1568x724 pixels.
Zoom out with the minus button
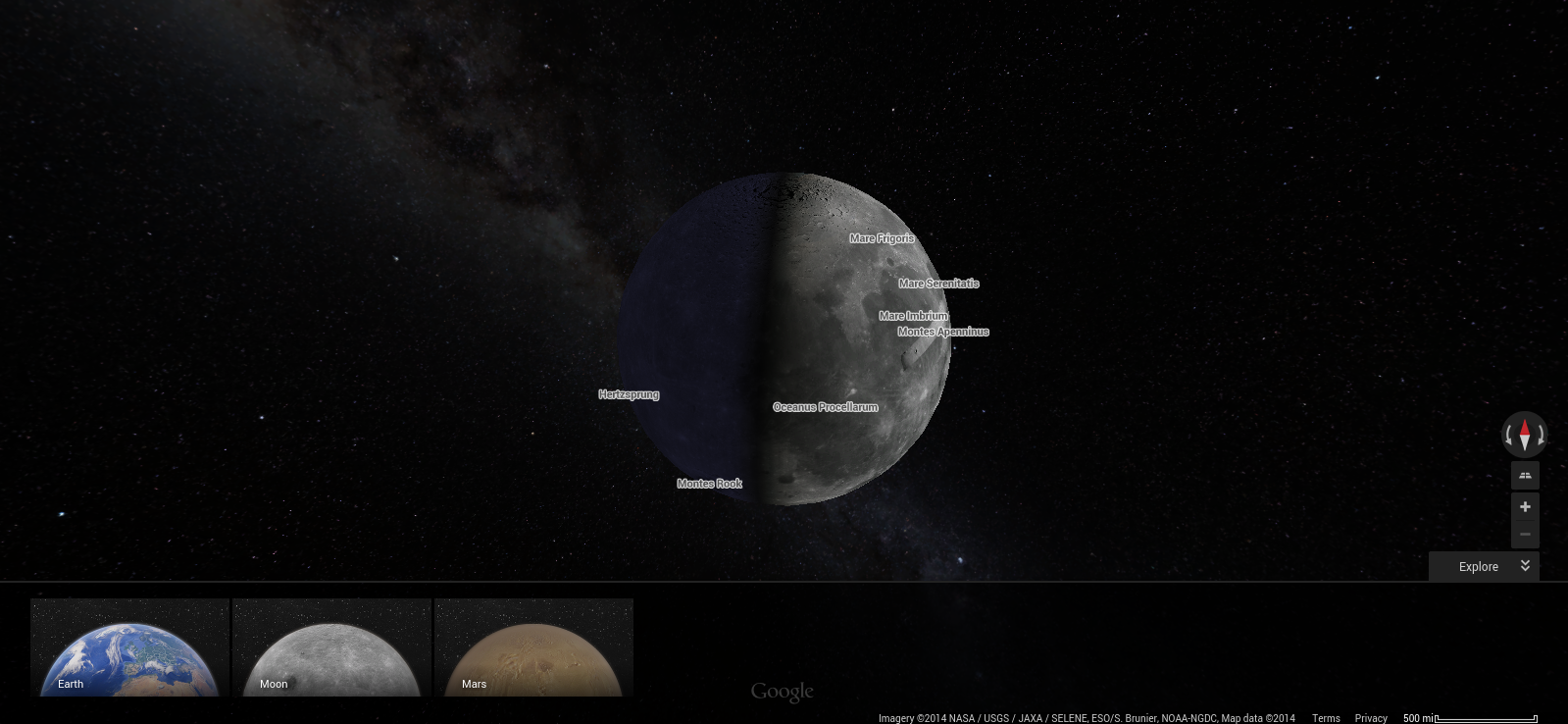tap(1525, 534)
